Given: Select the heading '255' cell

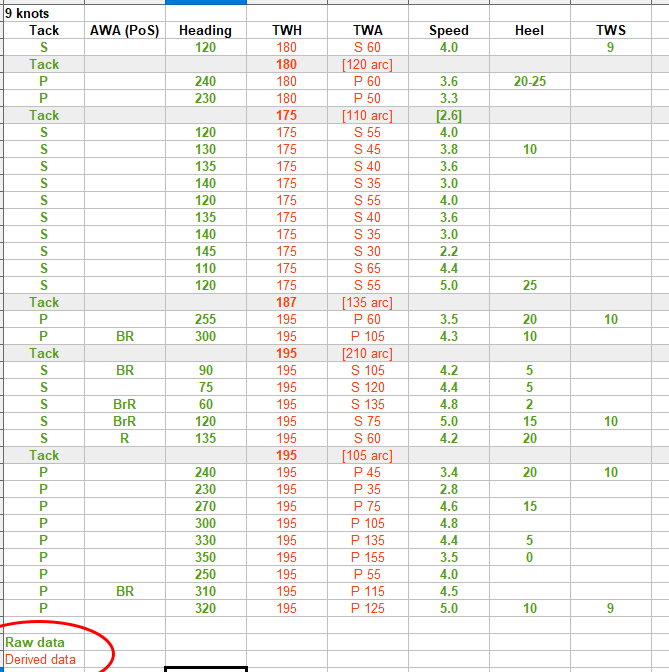Looking at the screenshot, I should coord(206,319).
